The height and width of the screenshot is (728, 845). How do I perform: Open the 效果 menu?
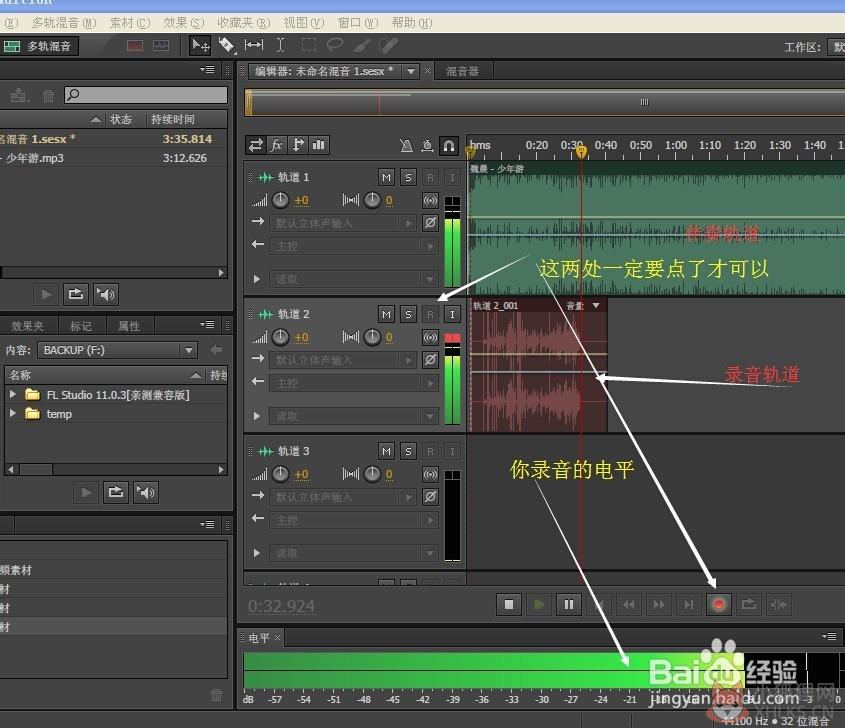[x=183, y=23]
